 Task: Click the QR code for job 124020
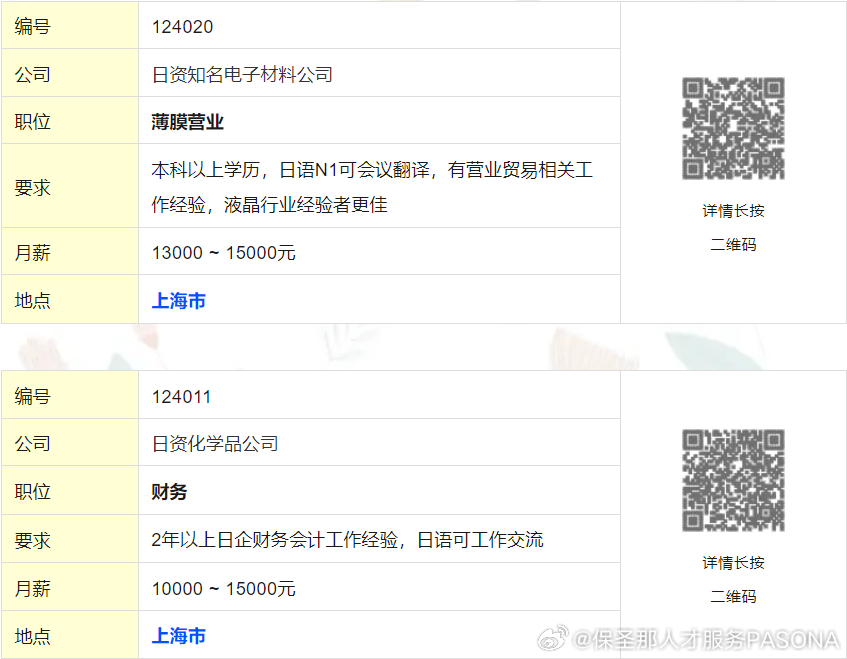click(733, 128)
